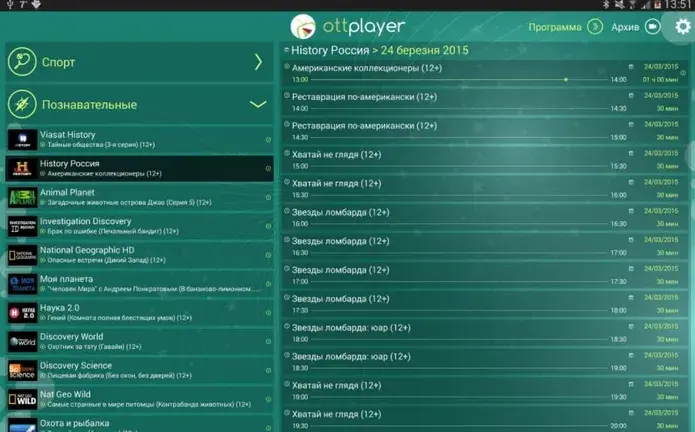The width and height of the screenshot is (695, 432).
Task: Click the 24 березня 2015 date link
Action: click(x=424, y=50)
